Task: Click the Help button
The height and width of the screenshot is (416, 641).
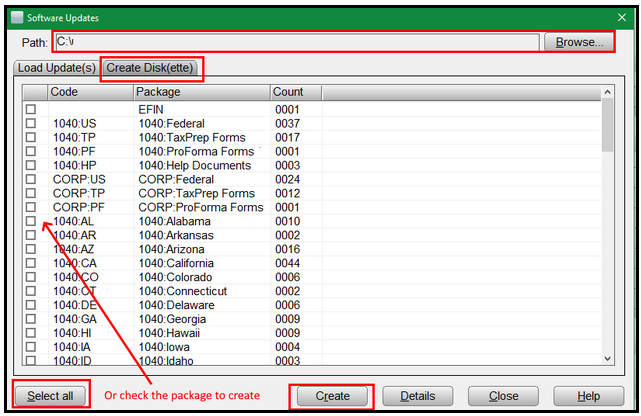Action: pyautogui.click(x=588, y=395)
